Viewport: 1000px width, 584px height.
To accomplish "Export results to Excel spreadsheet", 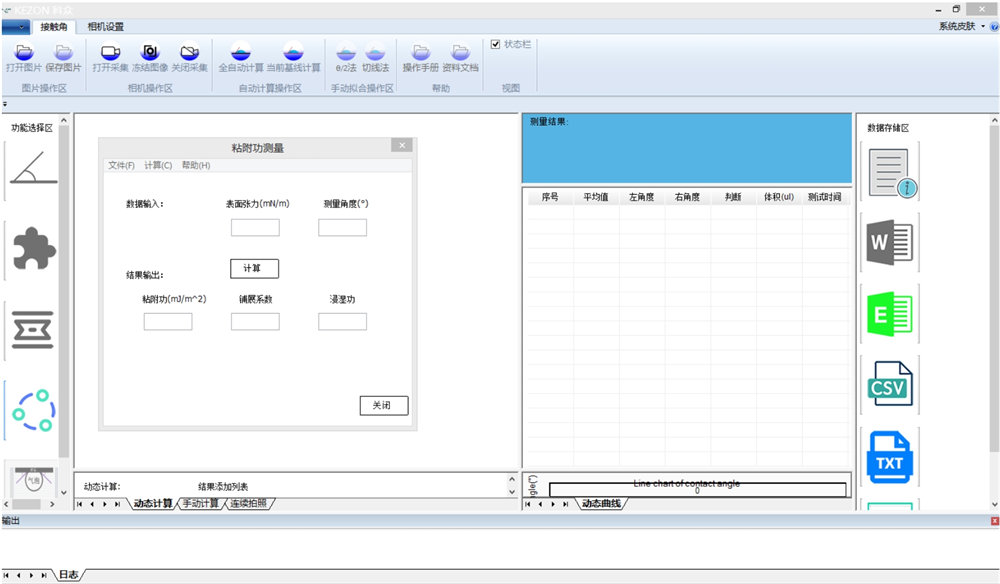I will 890,314.
